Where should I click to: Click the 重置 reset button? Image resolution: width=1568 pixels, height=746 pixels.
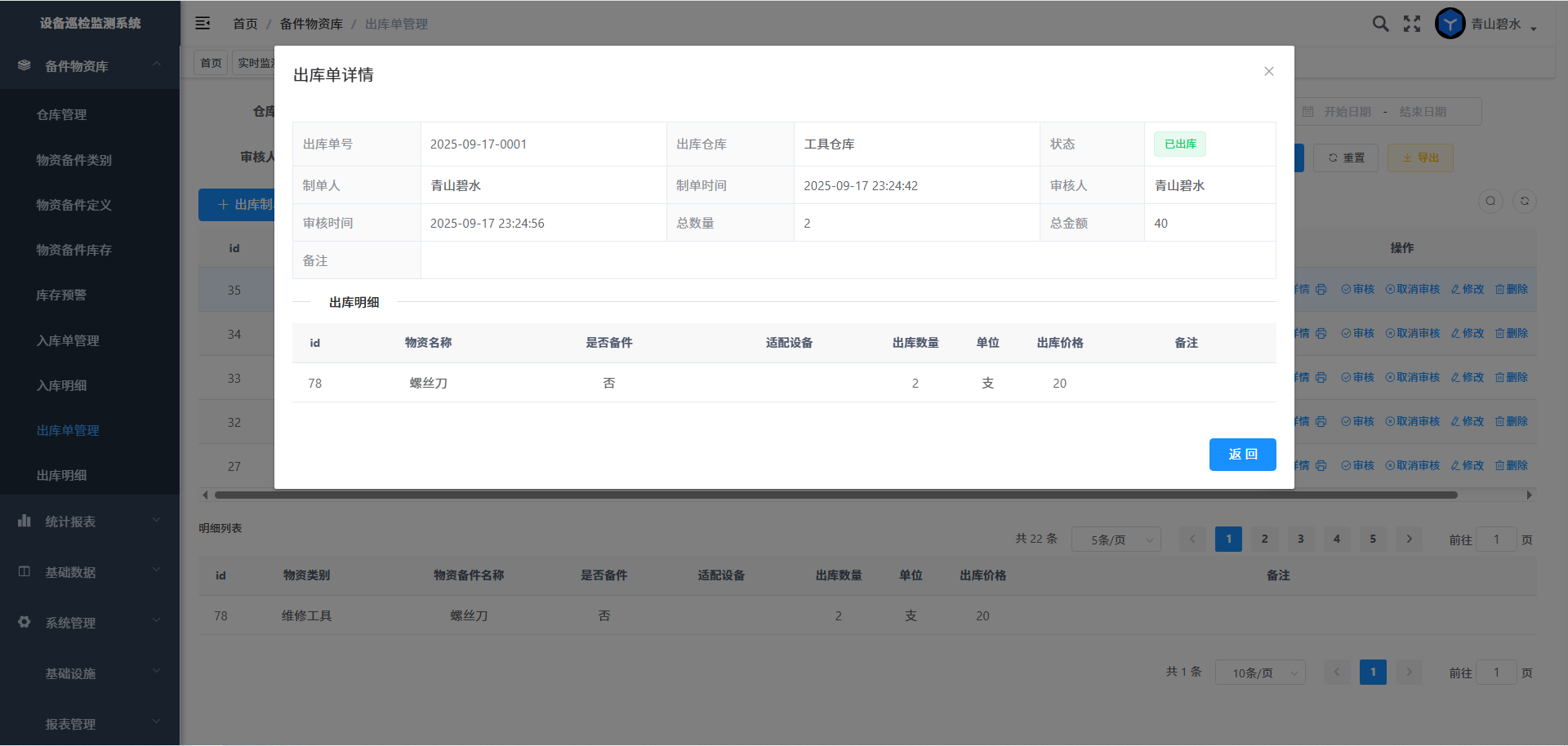click(x=1346, y=158)
